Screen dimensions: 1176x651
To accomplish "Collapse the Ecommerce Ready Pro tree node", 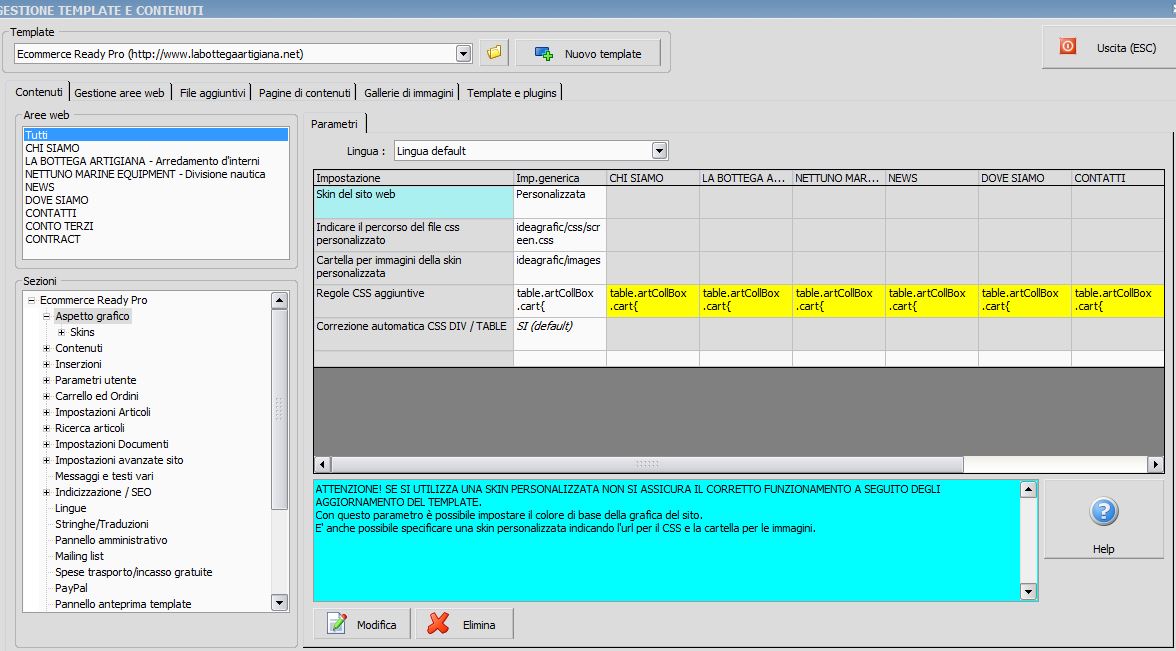I will (32, 300).
